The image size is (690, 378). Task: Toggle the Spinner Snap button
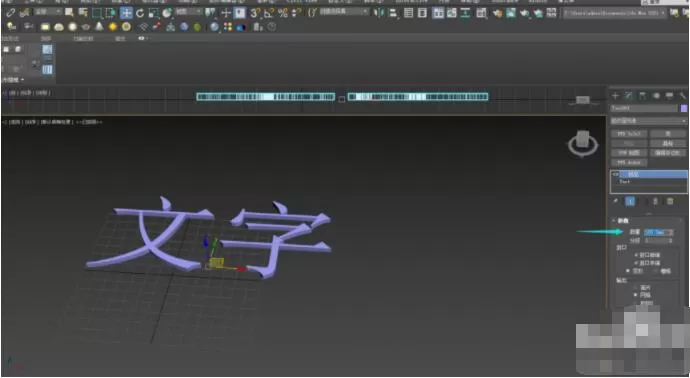[x=297, y=13]
